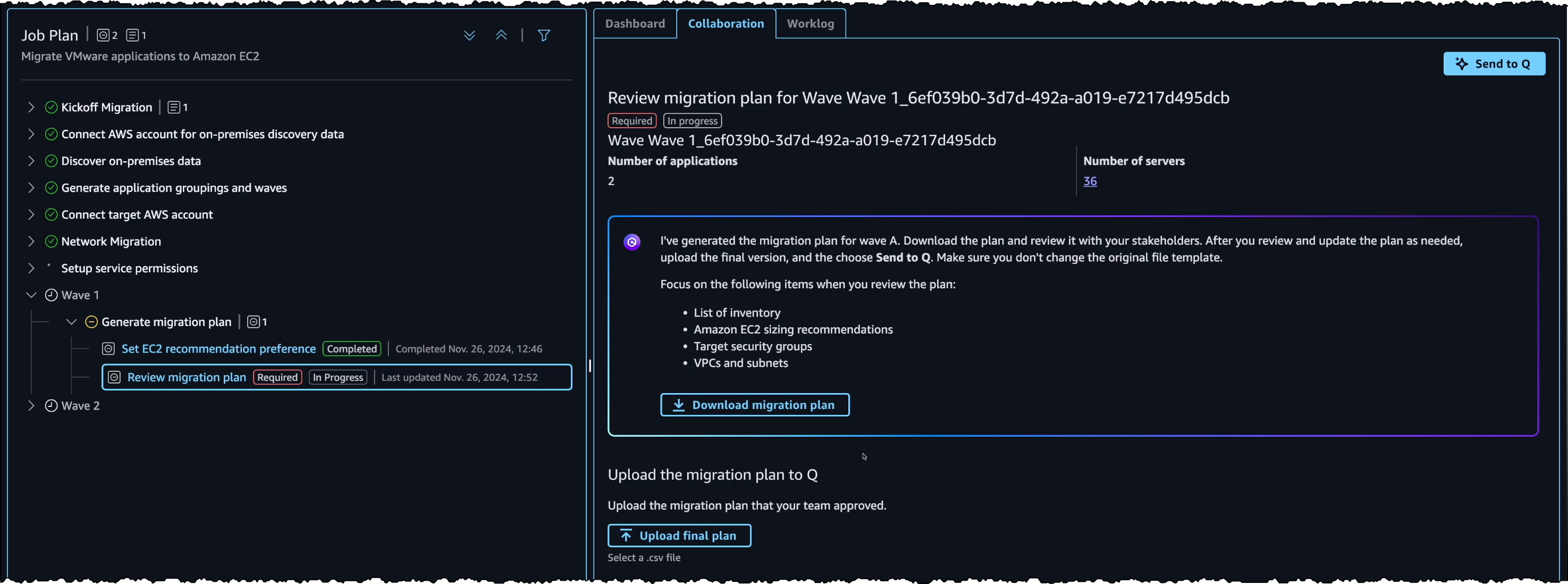Open the Worklog tab

click(x=810, y=24)
